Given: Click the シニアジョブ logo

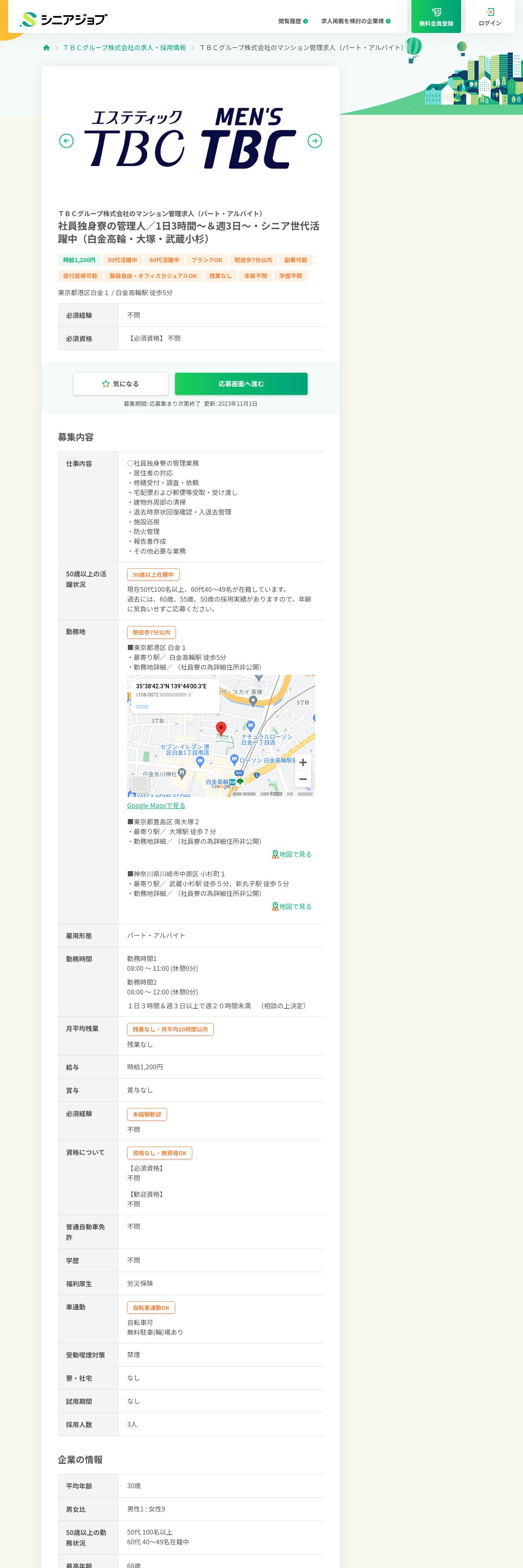Looking at the screenshot, I should (x=63, y=20).
